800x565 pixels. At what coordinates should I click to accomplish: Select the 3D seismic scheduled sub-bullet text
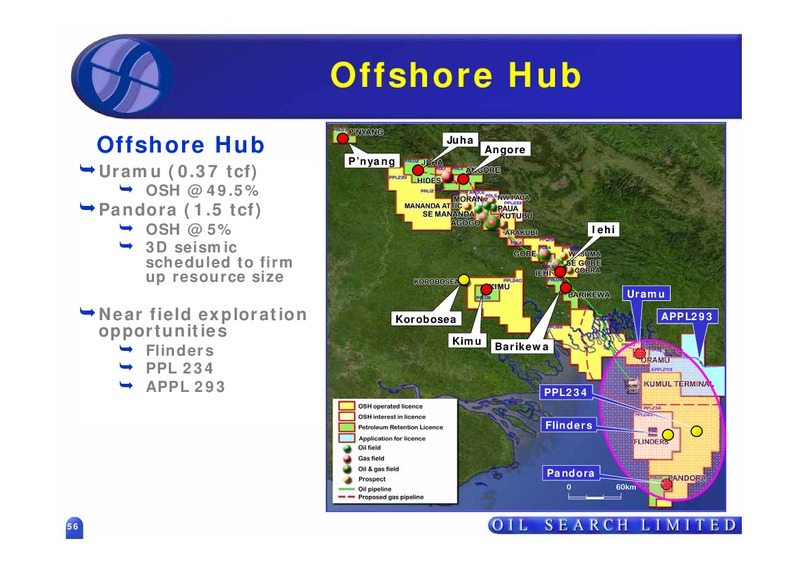tap(219, 262)
